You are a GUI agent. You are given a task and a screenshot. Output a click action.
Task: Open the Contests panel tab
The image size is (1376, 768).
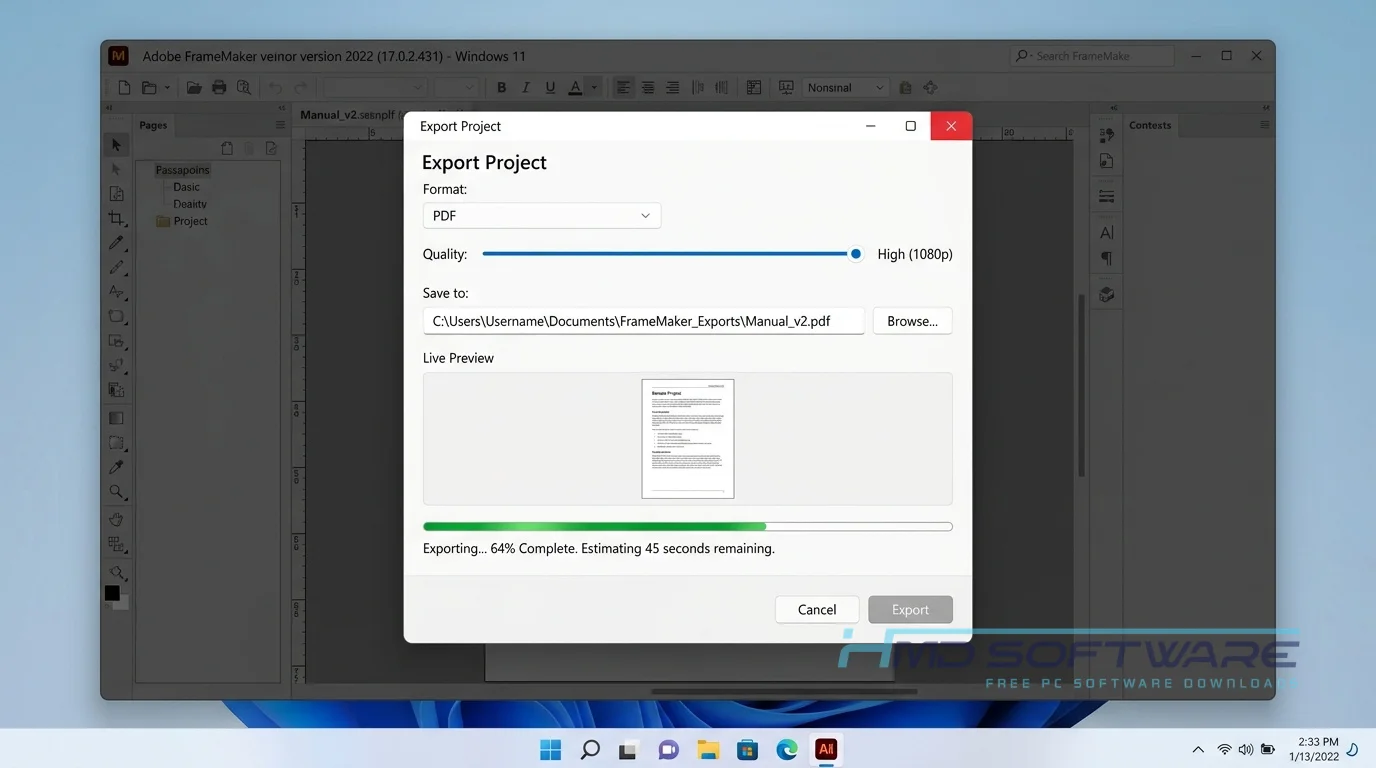click(x=1150, y=125)
